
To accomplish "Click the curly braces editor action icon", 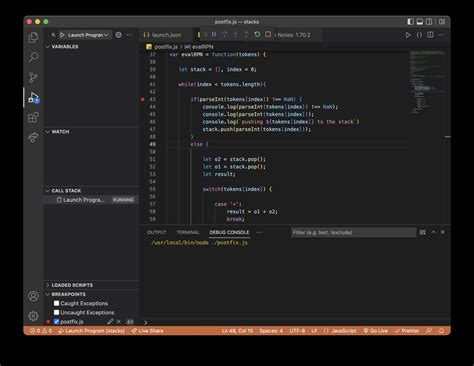I will (419, 35).
